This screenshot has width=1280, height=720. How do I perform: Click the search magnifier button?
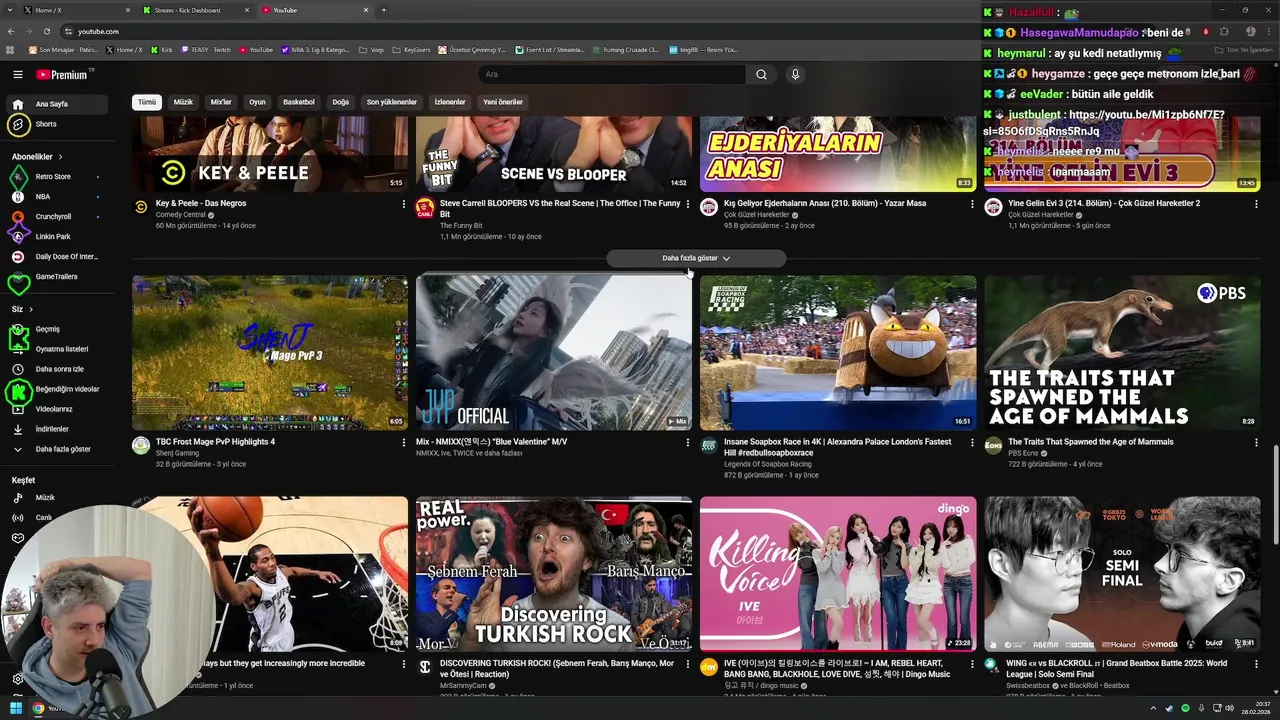click(x=761, y=74)
